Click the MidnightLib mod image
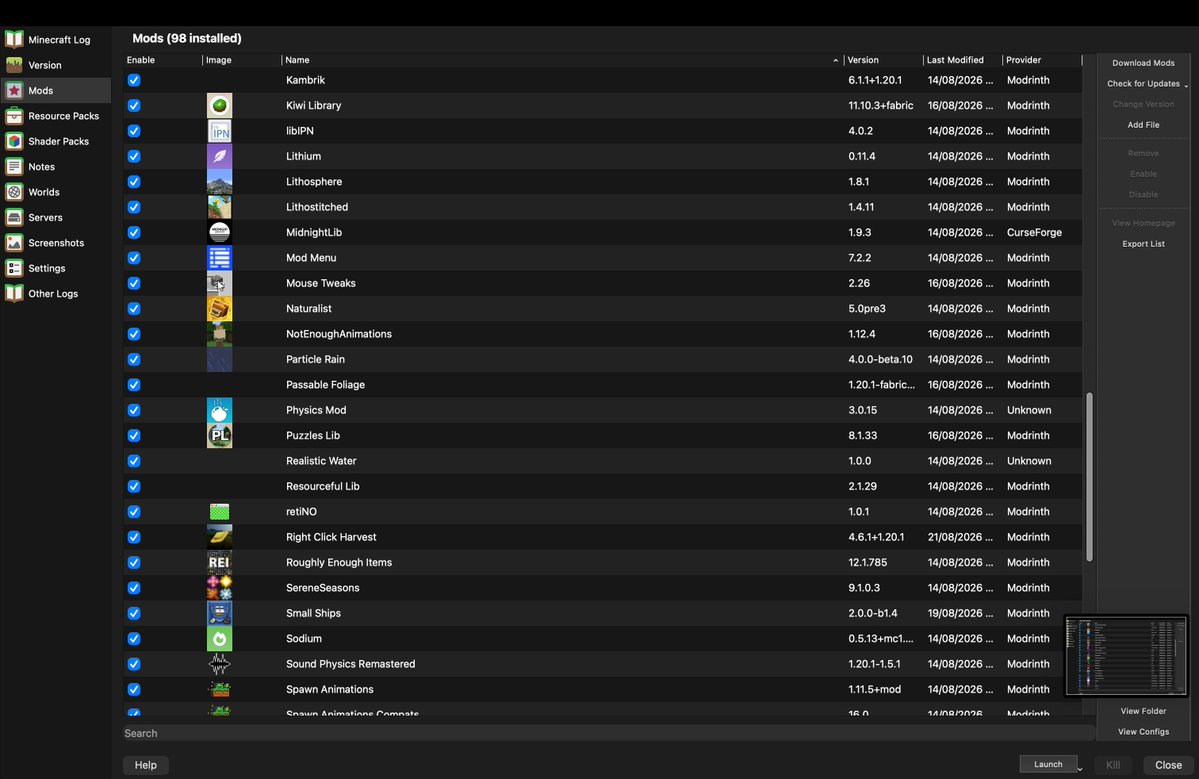This screenshot has height=779, width=1199. click(x=219, y=232)
